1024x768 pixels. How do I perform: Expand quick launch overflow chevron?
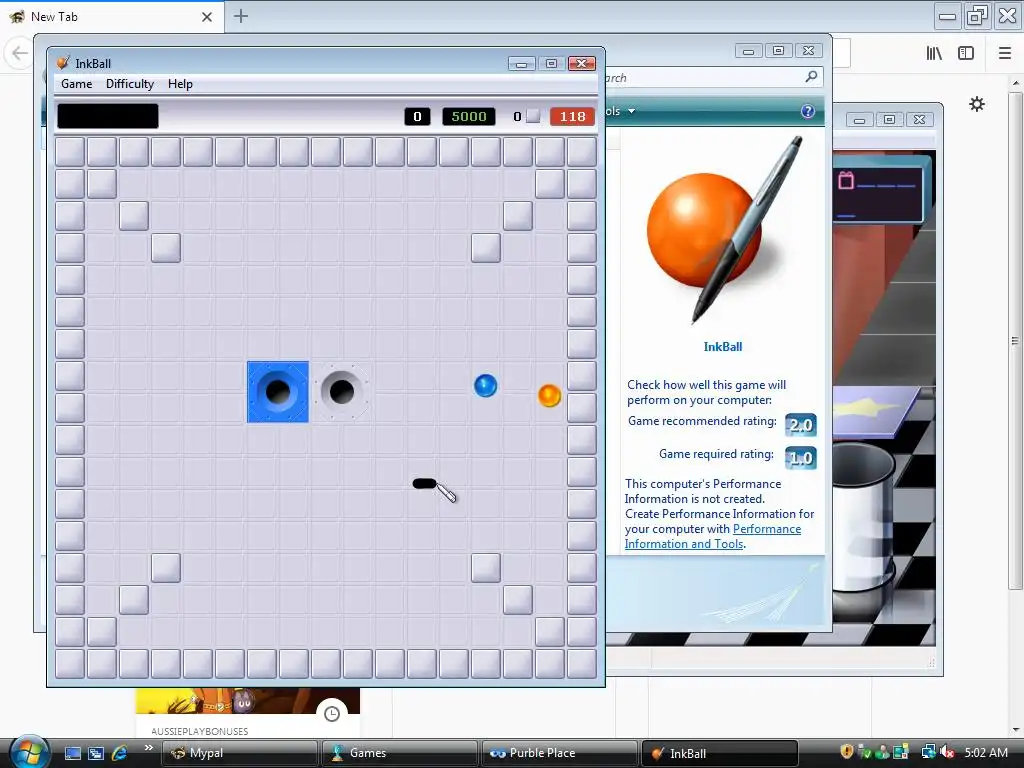[x=149, y=748]
